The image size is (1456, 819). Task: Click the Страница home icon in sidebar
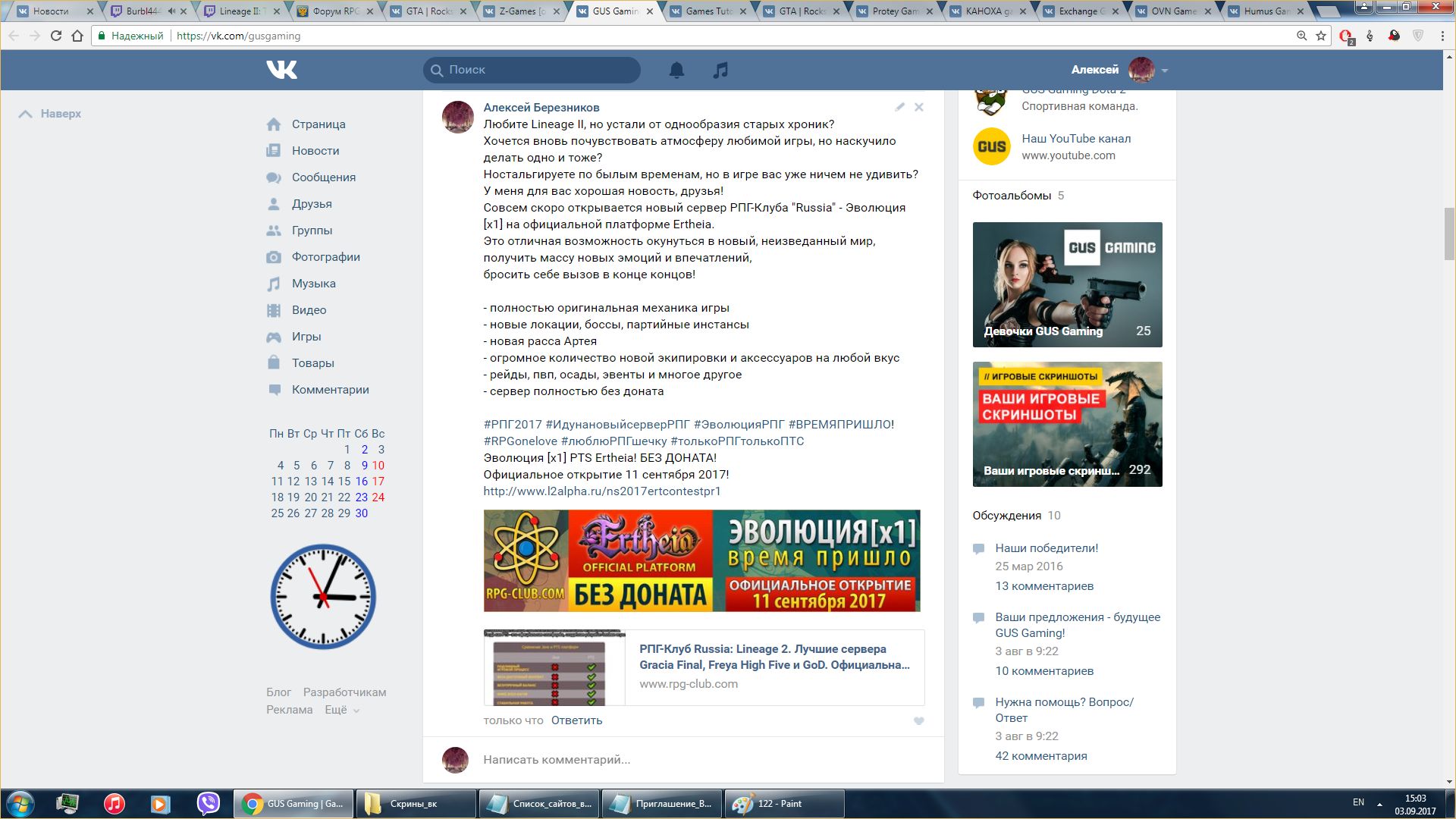(x=274, y=124)
